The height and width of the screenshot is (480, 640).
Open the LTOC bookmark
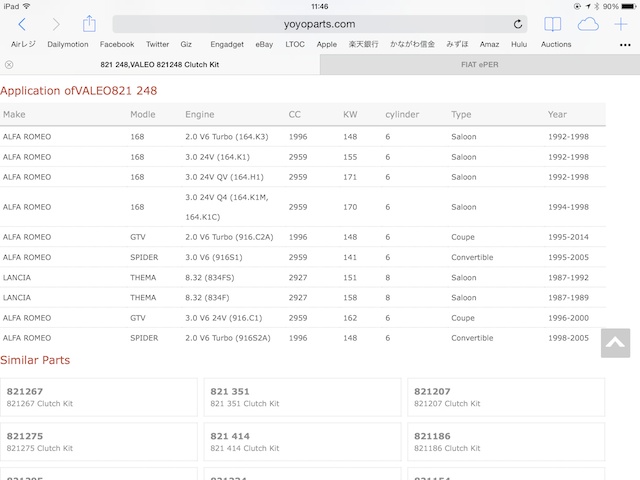(295, 44)
